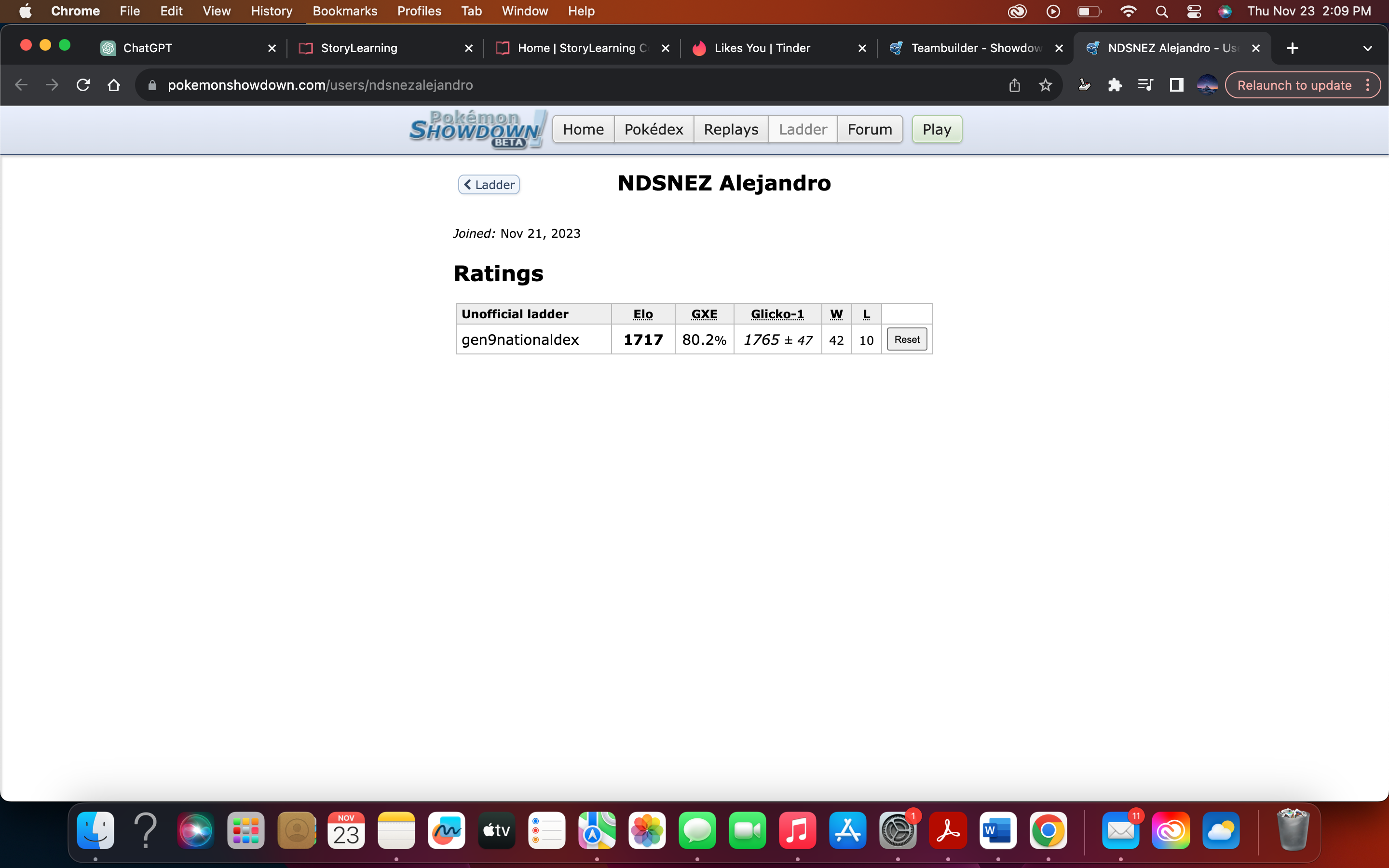Open Reminders in the dock

(546, 830)
